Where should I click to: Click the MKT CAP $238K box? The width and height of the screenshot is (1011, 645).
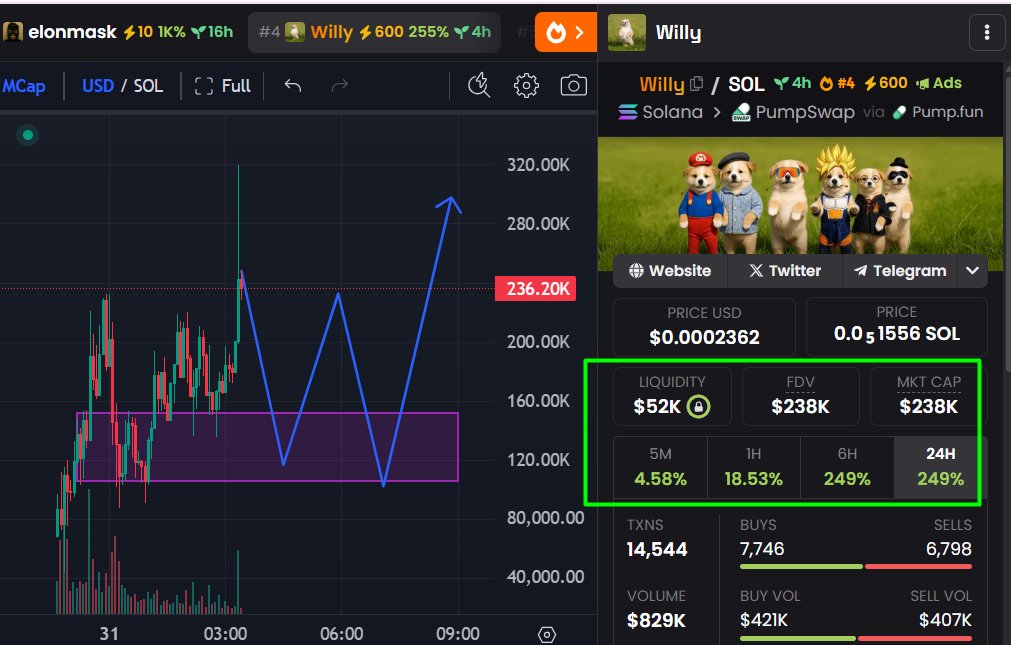click(x=928, y=395)
